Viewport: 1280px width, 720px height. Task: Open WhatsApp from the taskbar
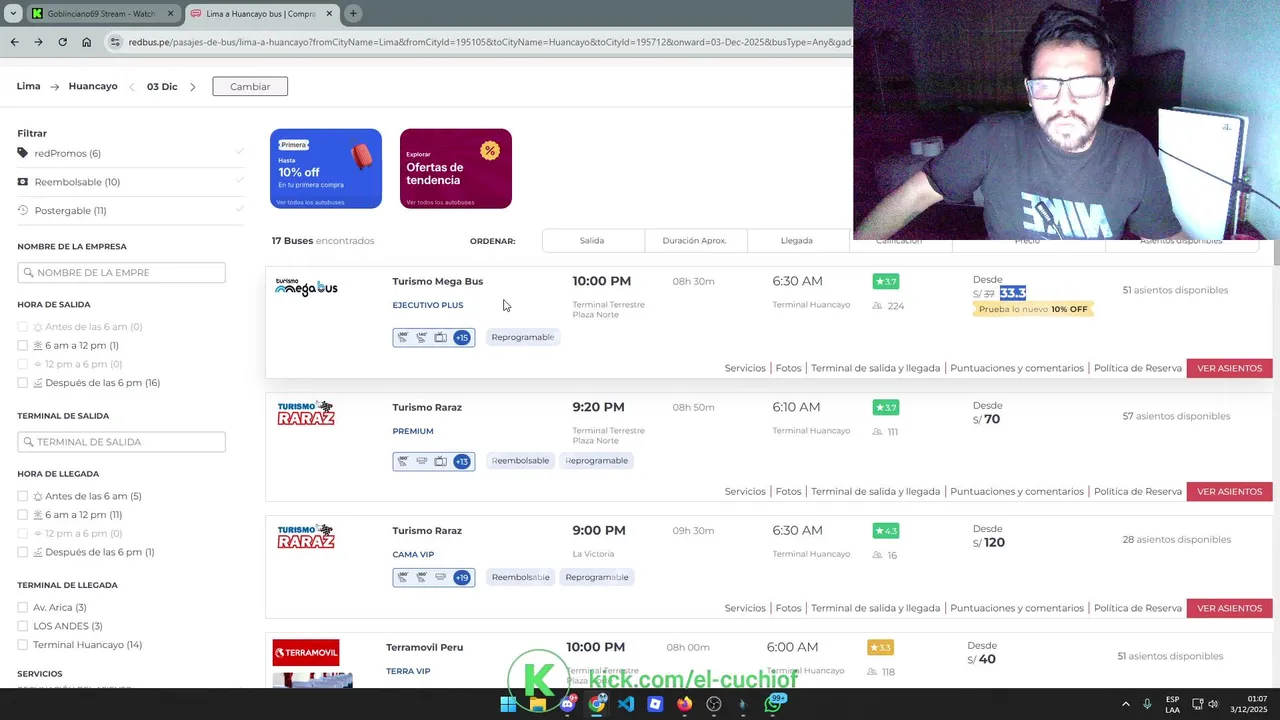tap(772, 704)
